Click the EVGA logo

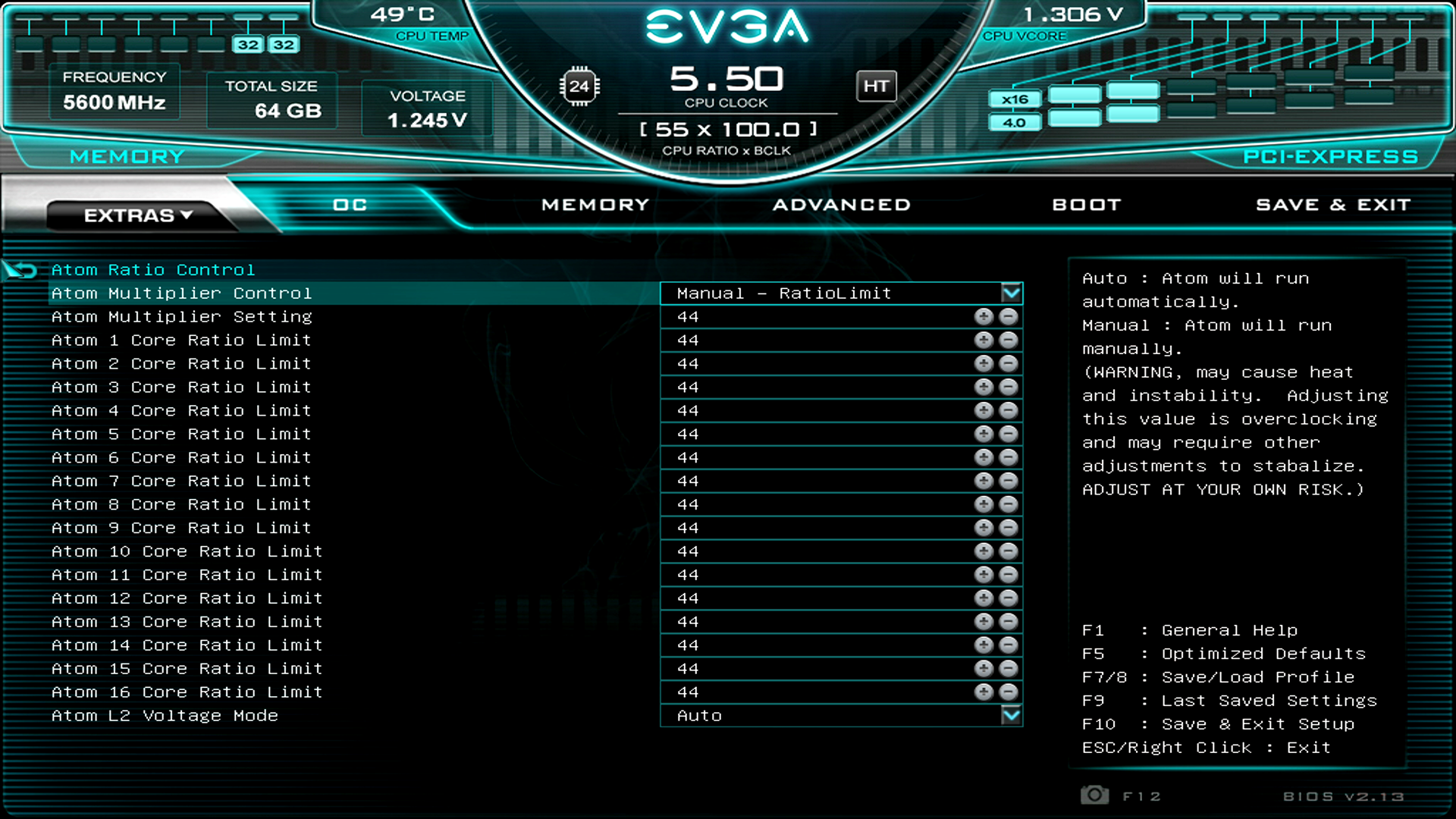tap(727, 27)
